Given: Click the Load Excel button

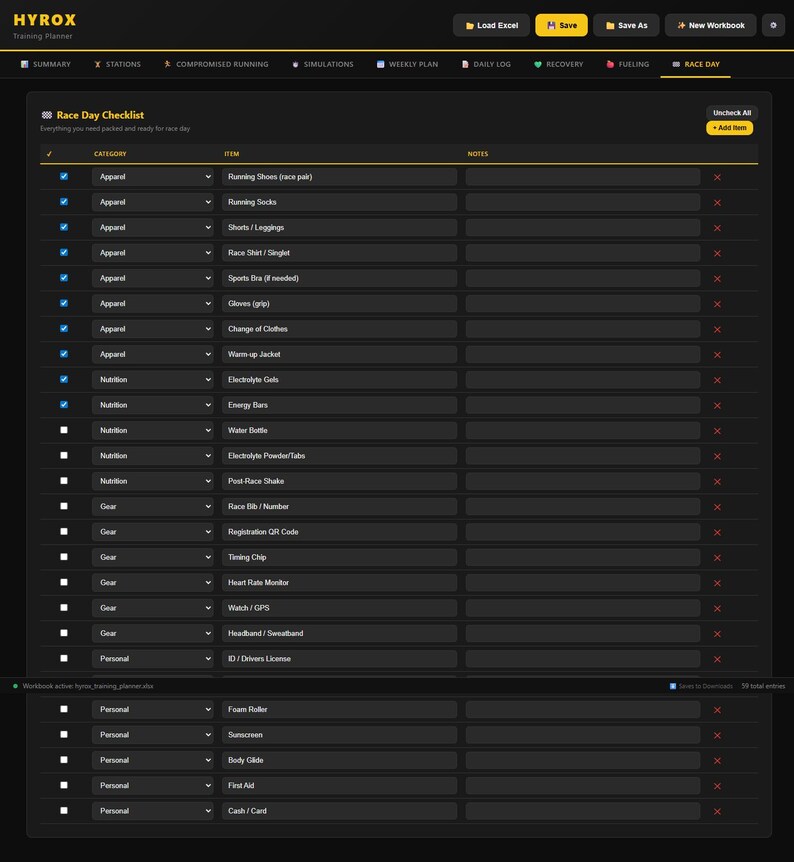Looking at the screenshot, I should [x=492, y=25].
